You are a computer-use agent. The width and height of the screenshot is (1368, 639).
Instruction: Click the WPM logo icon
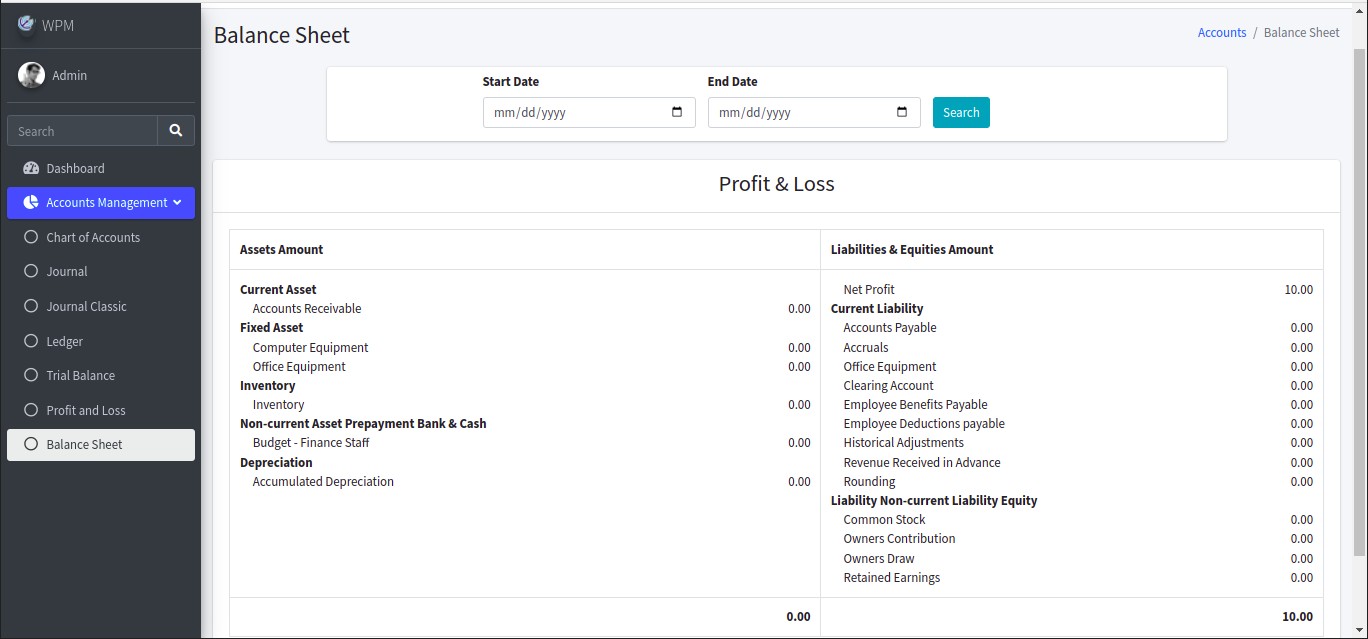pos(26,24)
